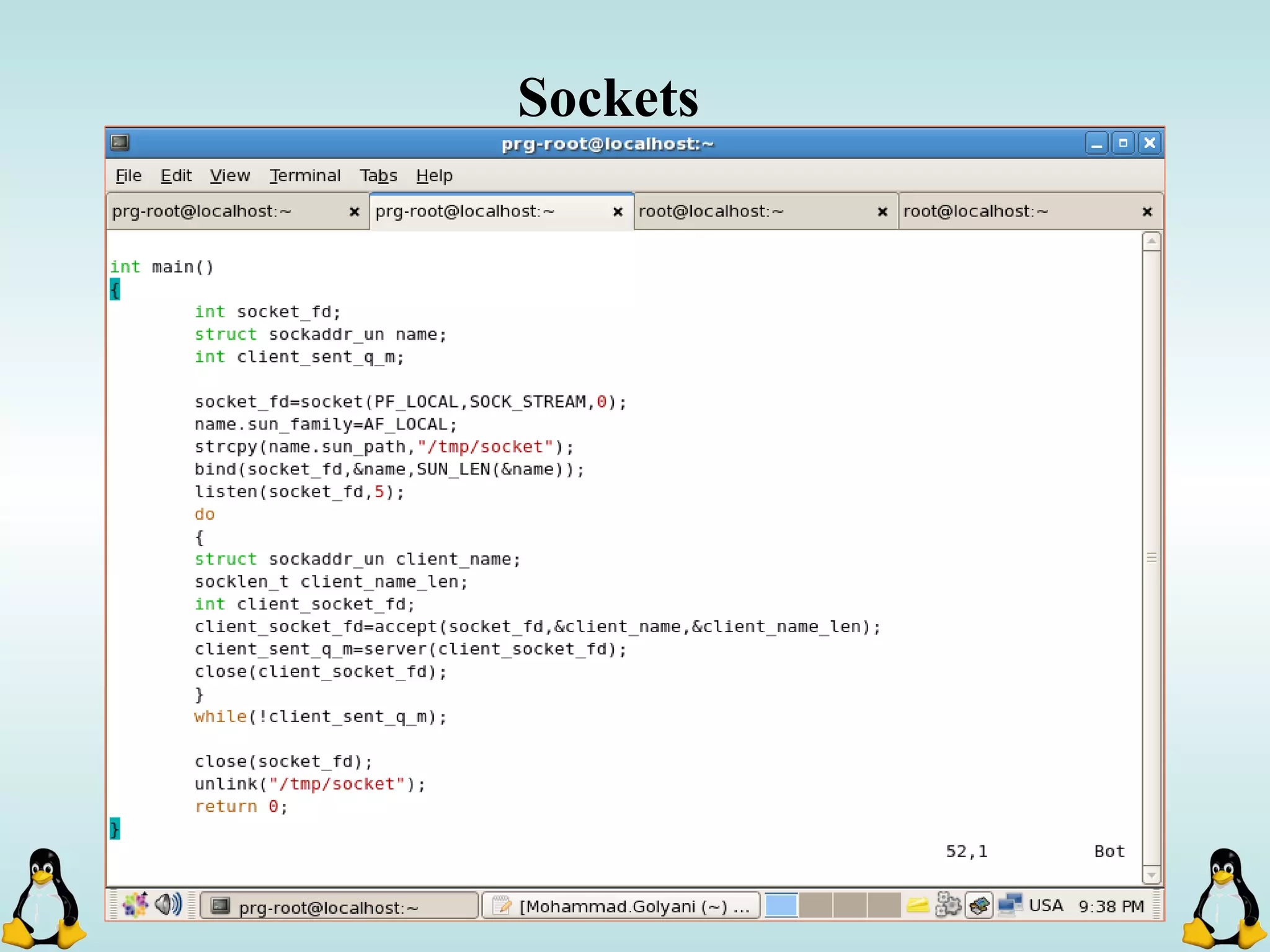Click the 'return 0;' line
The height and width of the screenshot is (952, 1270).
[x=241, y=807]
